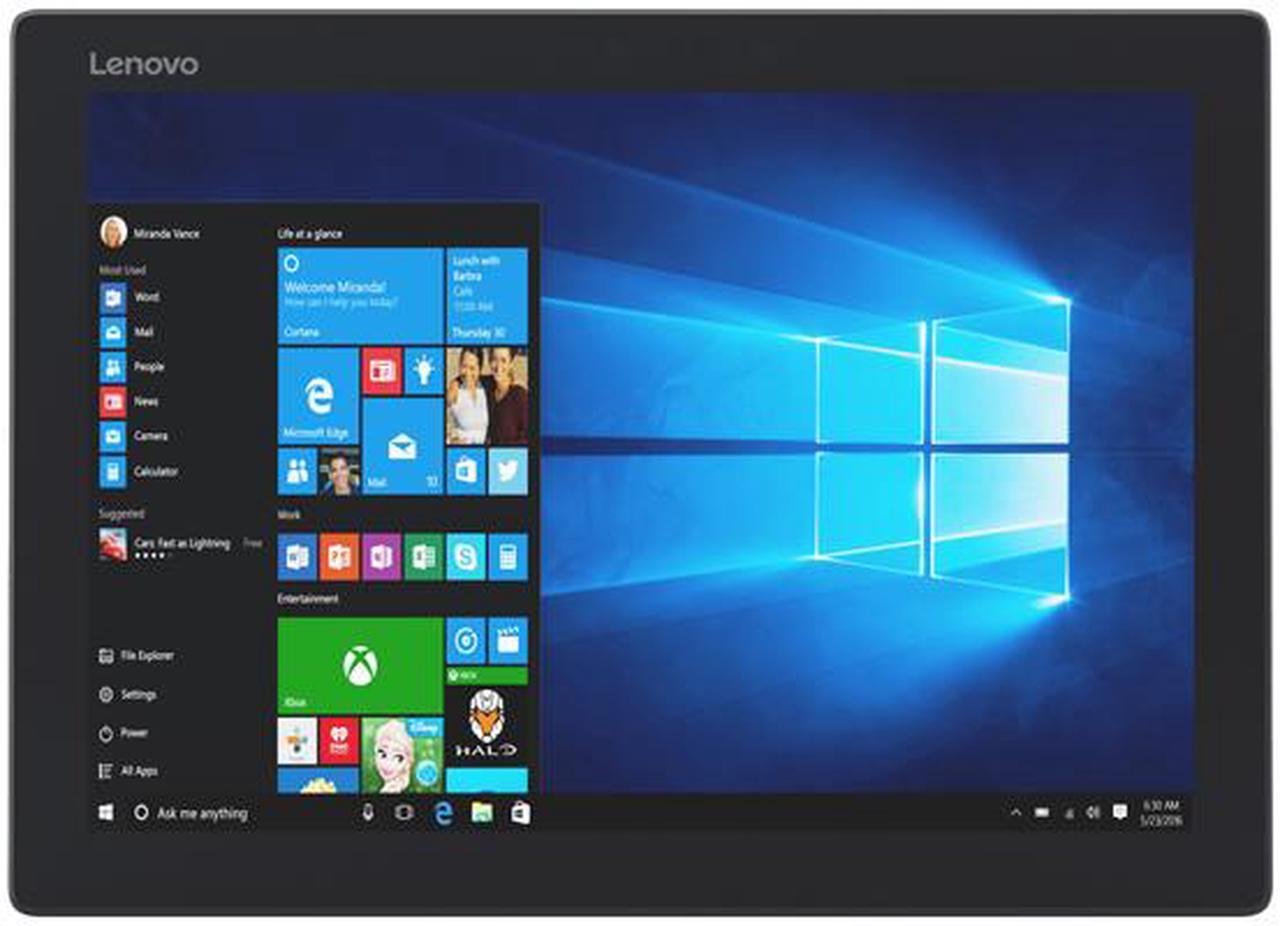Open the Photos tile with two women
This screenshot has height=926, width=1280.
click(487, 396)
